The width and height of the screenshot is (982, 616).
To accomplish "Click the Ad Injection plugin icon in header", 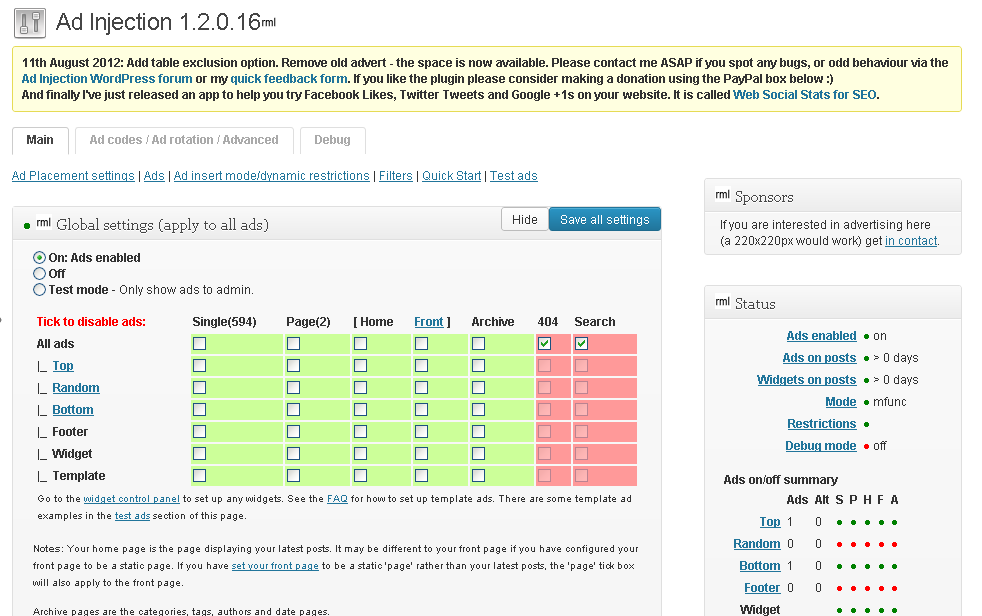I will (30, 21).
